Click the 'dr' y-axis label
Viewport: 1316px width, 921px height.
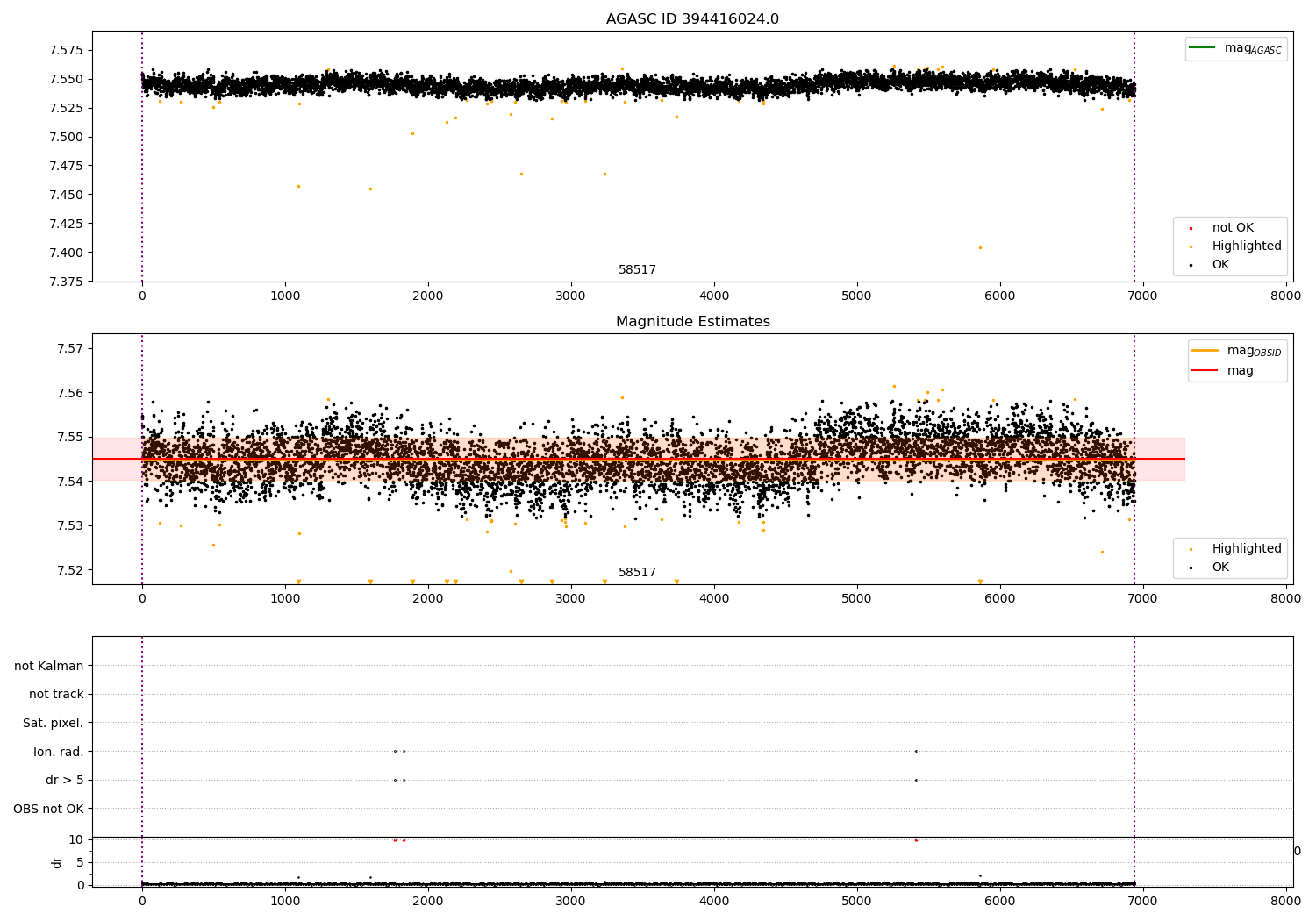tap(56, 862)
